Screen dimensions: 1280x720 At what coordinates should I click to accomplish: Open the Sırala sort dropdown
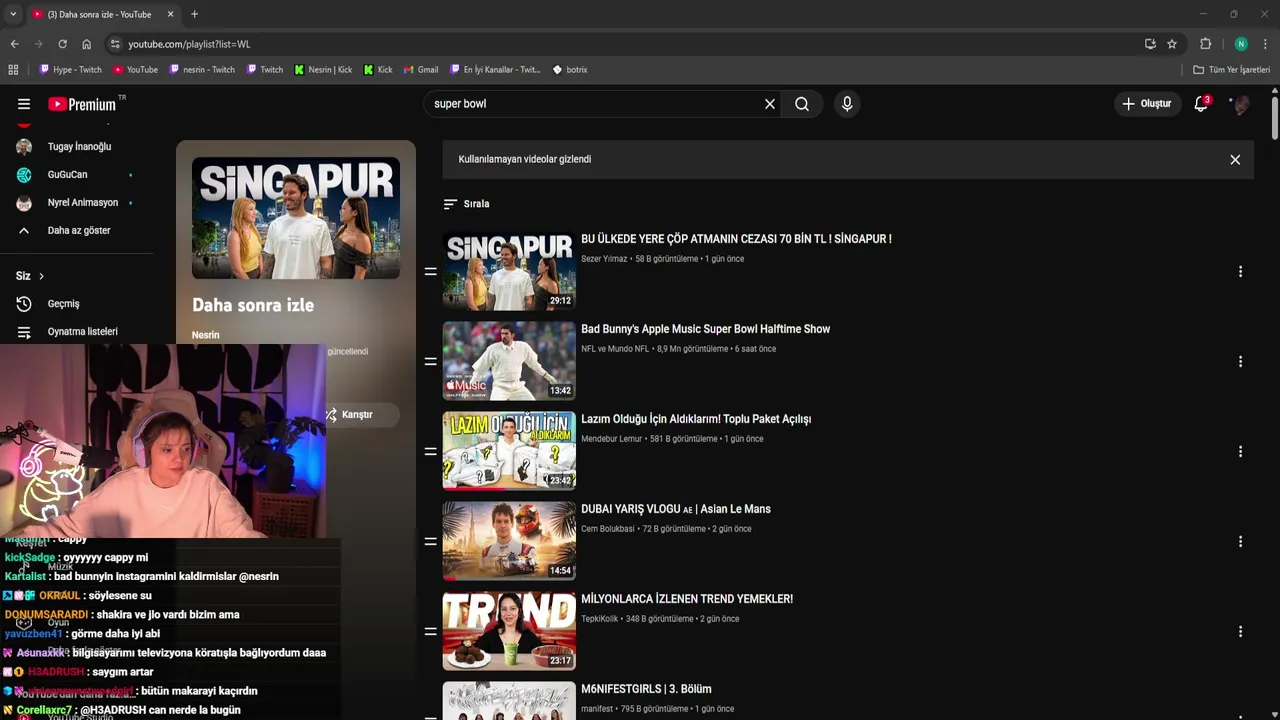(x=466, y=204)
